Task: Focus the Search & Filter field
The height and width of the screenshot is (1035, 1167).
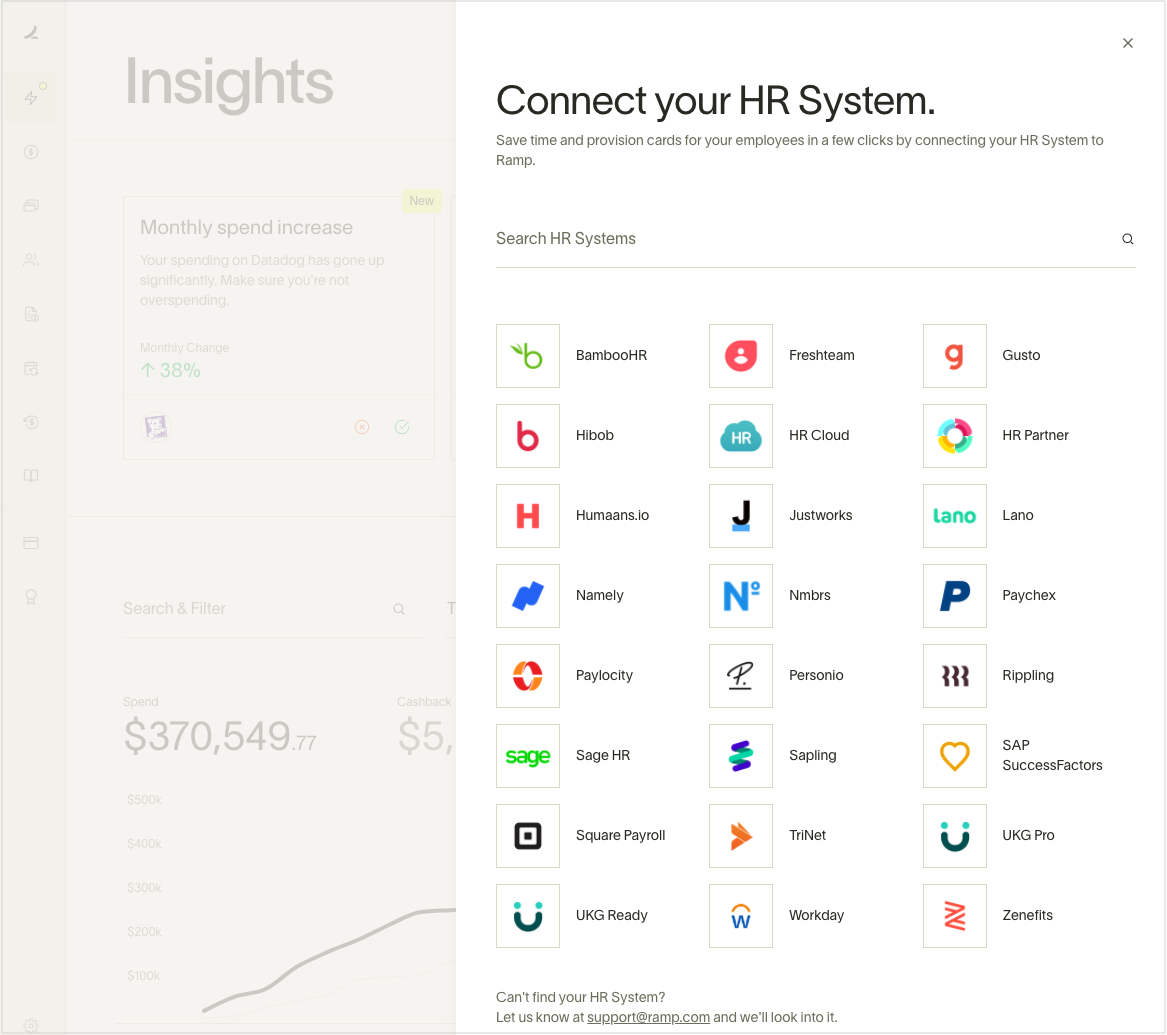Action: (272, 609)
